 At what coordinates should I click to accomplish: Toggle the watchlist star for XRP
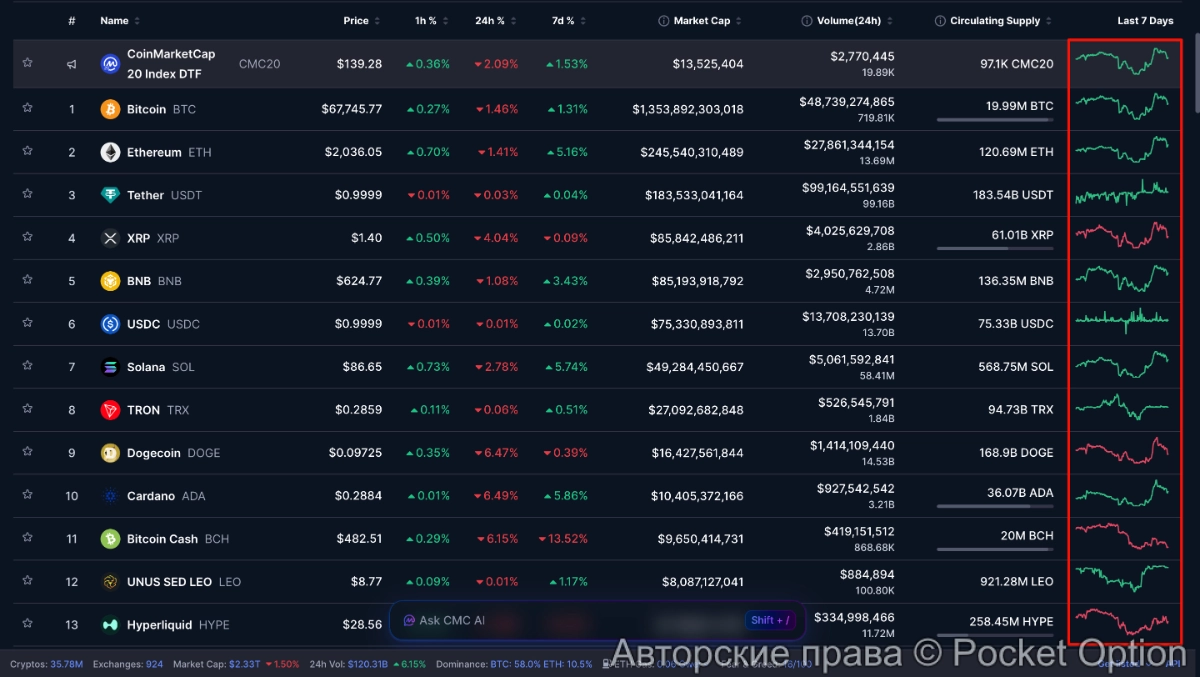pyautogui.click(x=28, y=237)
